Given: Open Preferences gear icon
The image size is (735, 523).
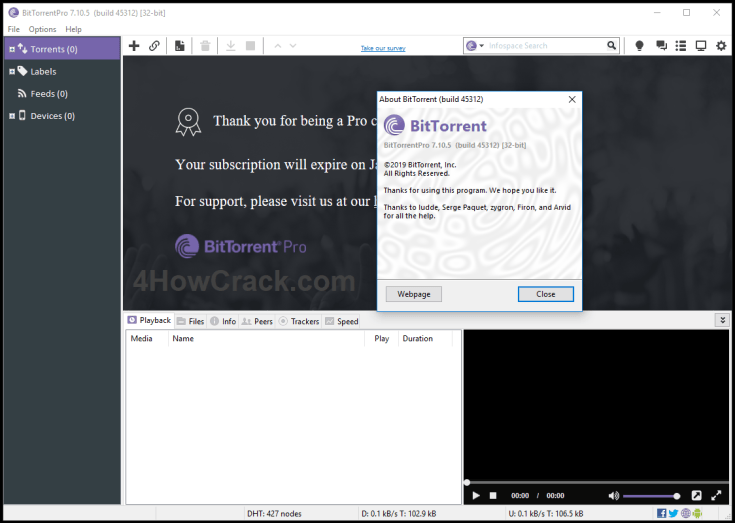Looking at the screenshot, I should click(721, 45).
